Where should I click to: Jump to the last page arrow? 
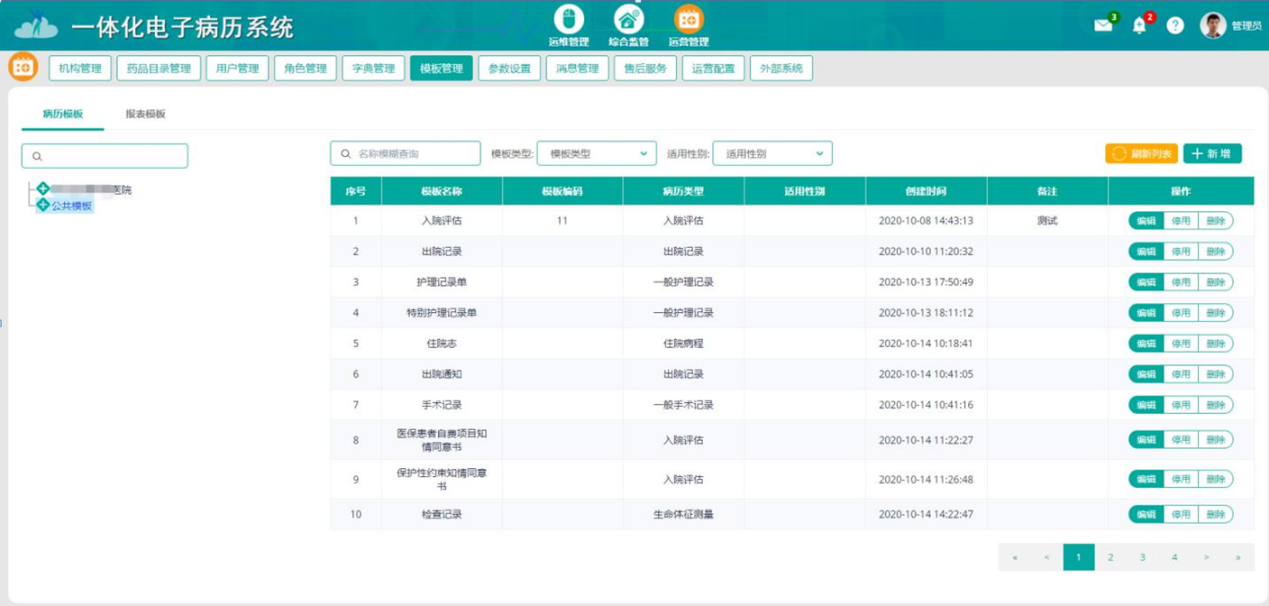pyautogui.click(x=1238, y=558)
